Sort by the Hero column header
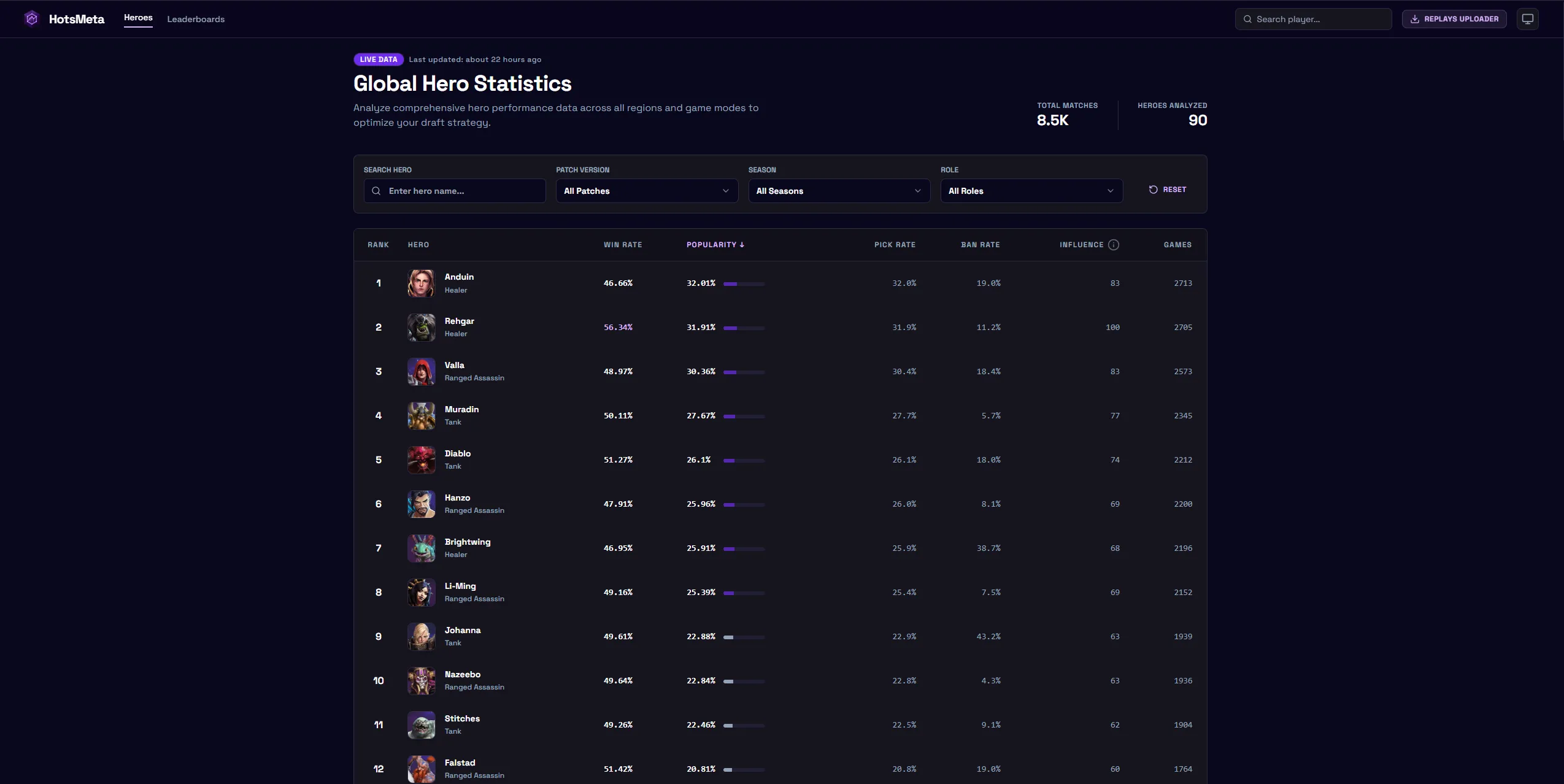 [x=418, y=245]
